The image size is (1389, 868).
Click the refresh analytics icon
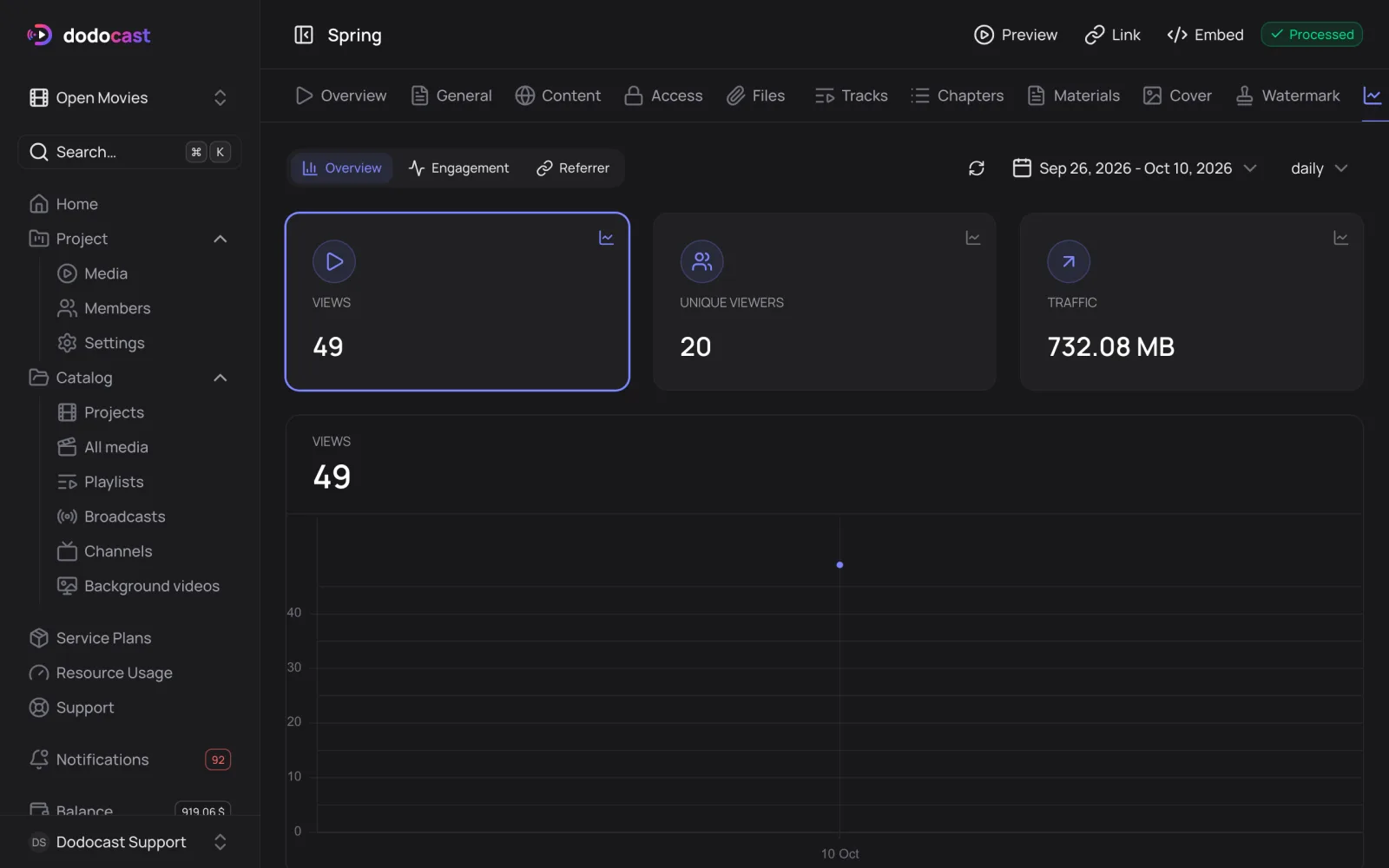pyautogui.click(x=977, y=168)
